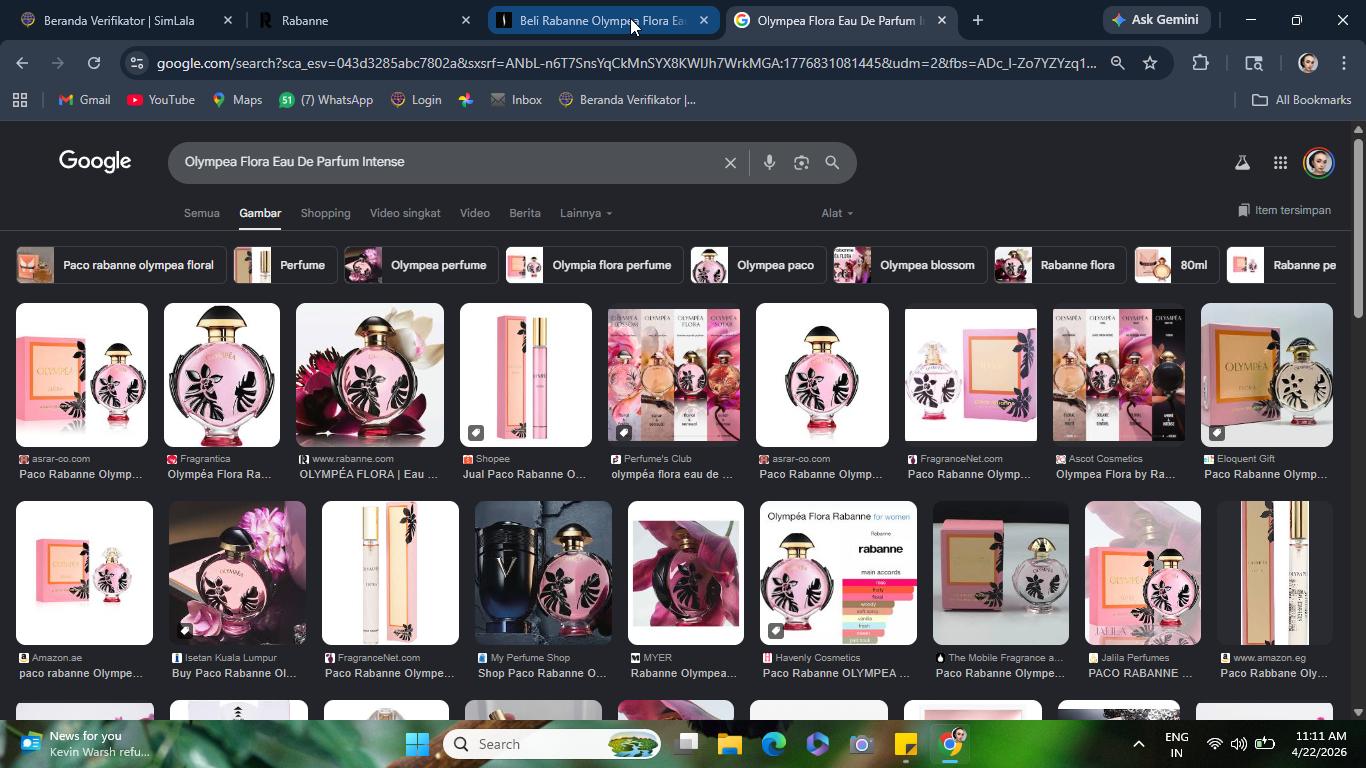Viewport: 1366px width, 768px height.
Task: Open the Chrome three-dot menu
Action: (1344, 63)
